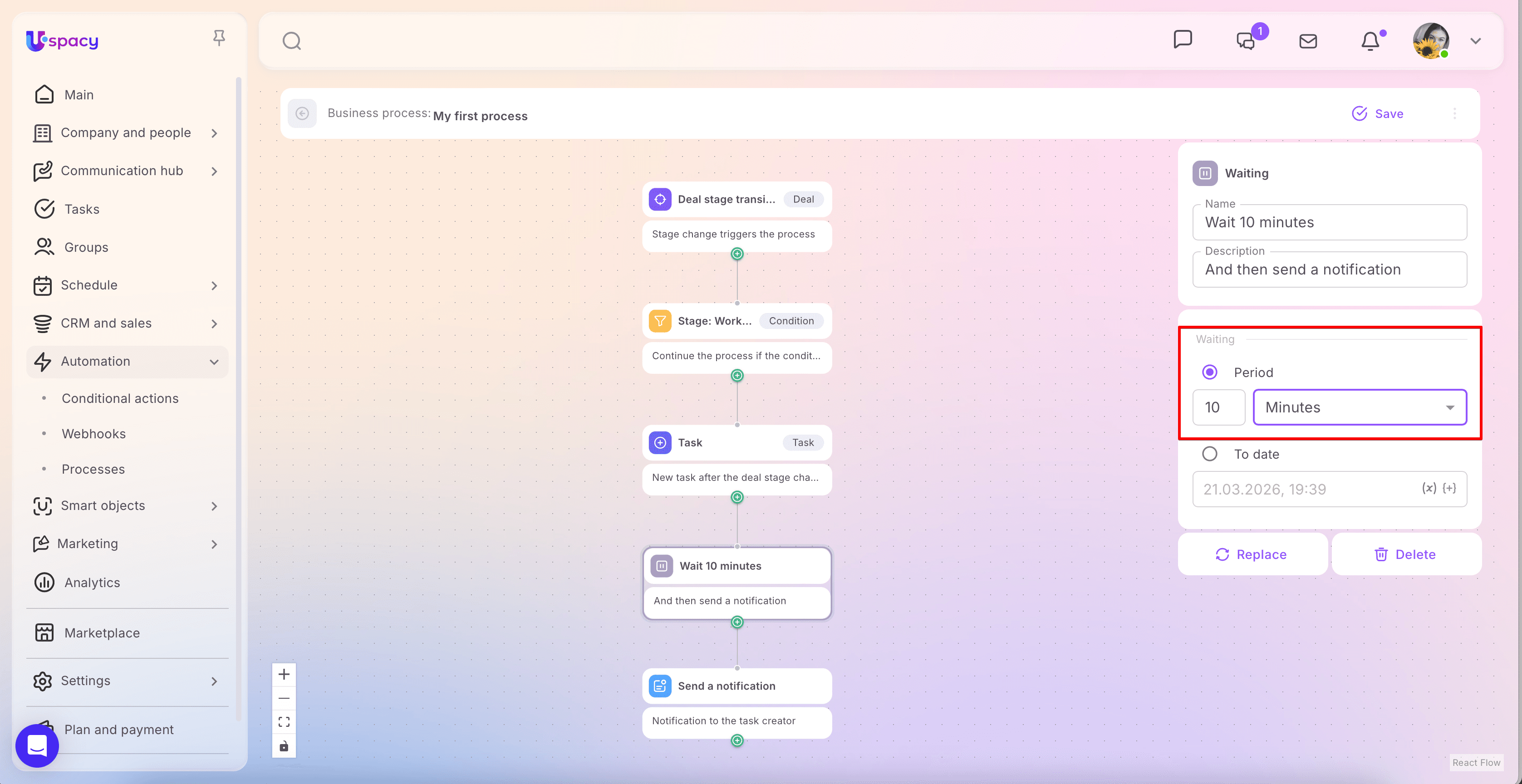Open the mail envelope icon
The height and width of the screenshot is (784, 1522).
pyautogui.click(x=1307, y=41)
